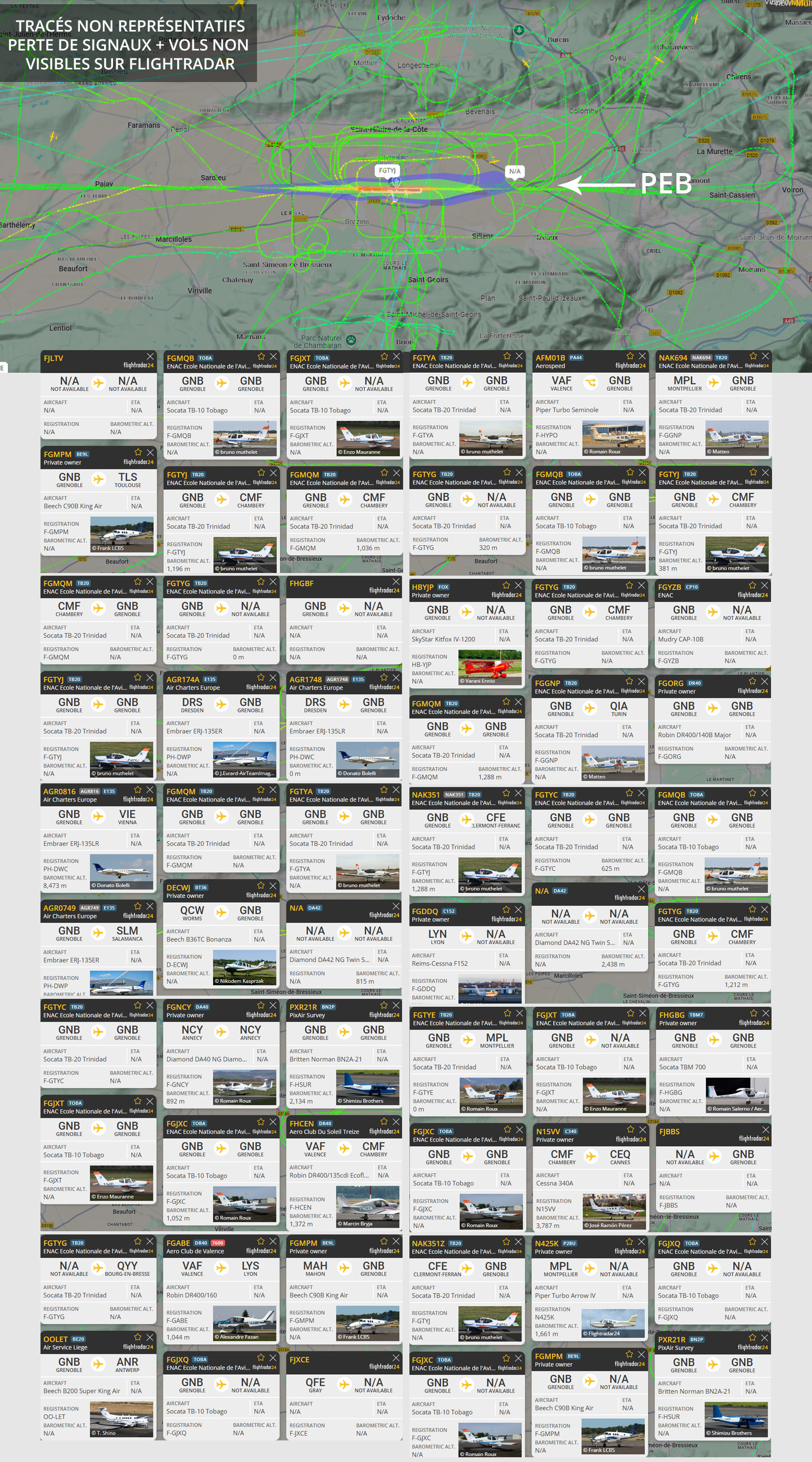This screenshot has width=812, height=1462.
Task: Select the N/A aircraft label on map
Action: click(x=514, y=171)
